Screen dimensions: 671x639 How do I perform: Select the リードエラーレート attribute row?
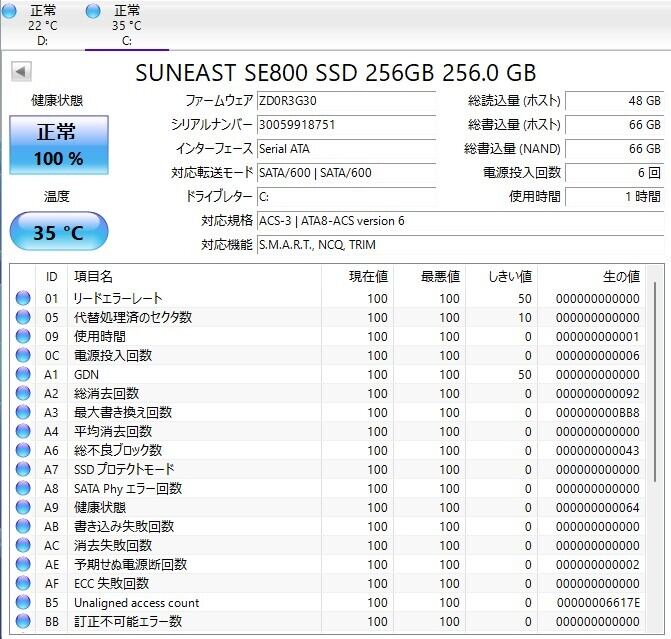tap(328, 298)
